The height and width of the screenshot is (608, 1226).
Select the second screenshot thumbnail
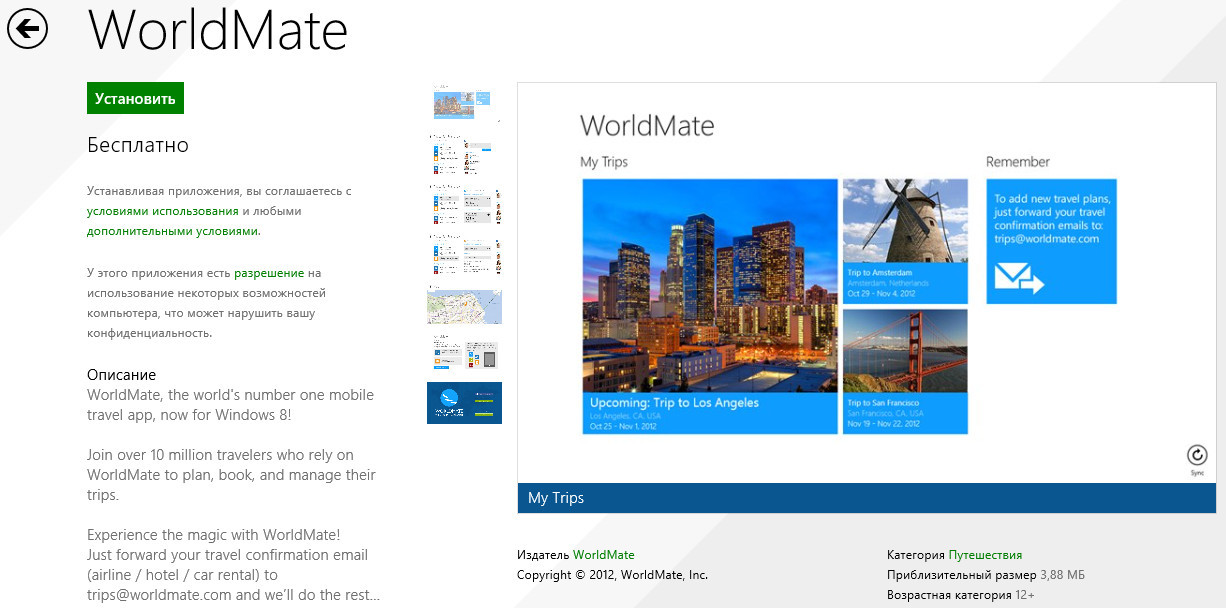(x=464, y=155)
